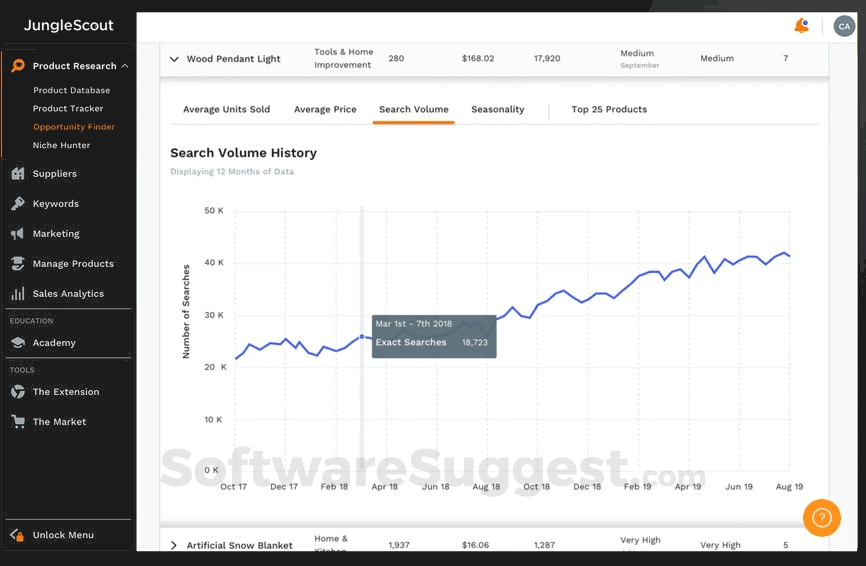The image size is (866, 566).
Task: Click the notification bell icon
Action: pos(801,26)
